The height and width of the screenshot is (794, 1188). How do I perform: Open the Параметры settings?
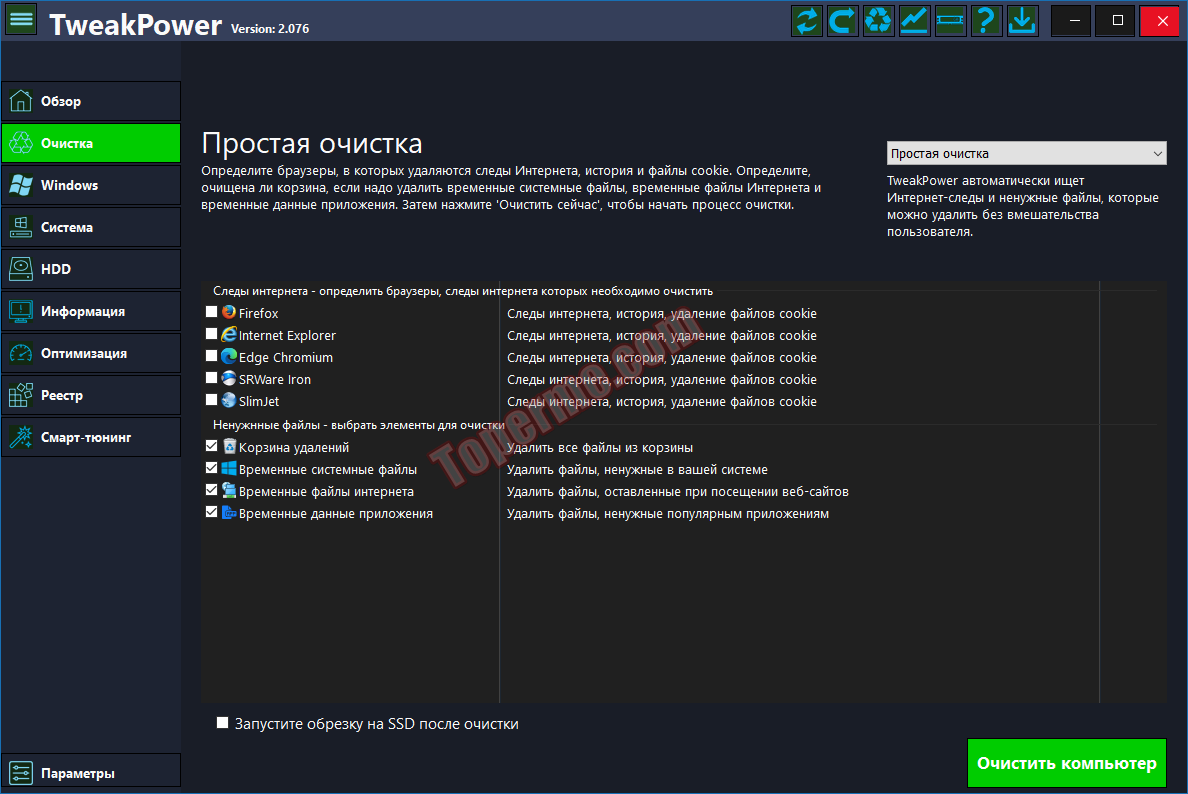tap(91, 773)
